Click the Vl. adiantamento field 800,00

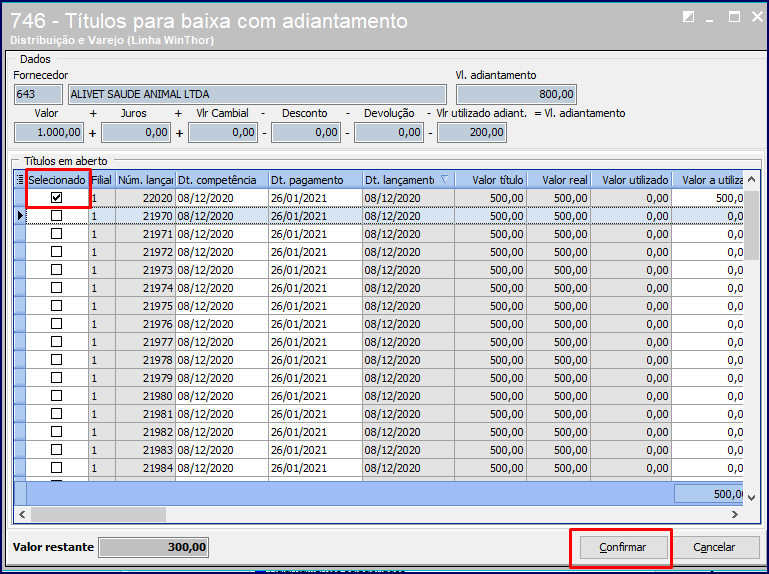[516, 94]
